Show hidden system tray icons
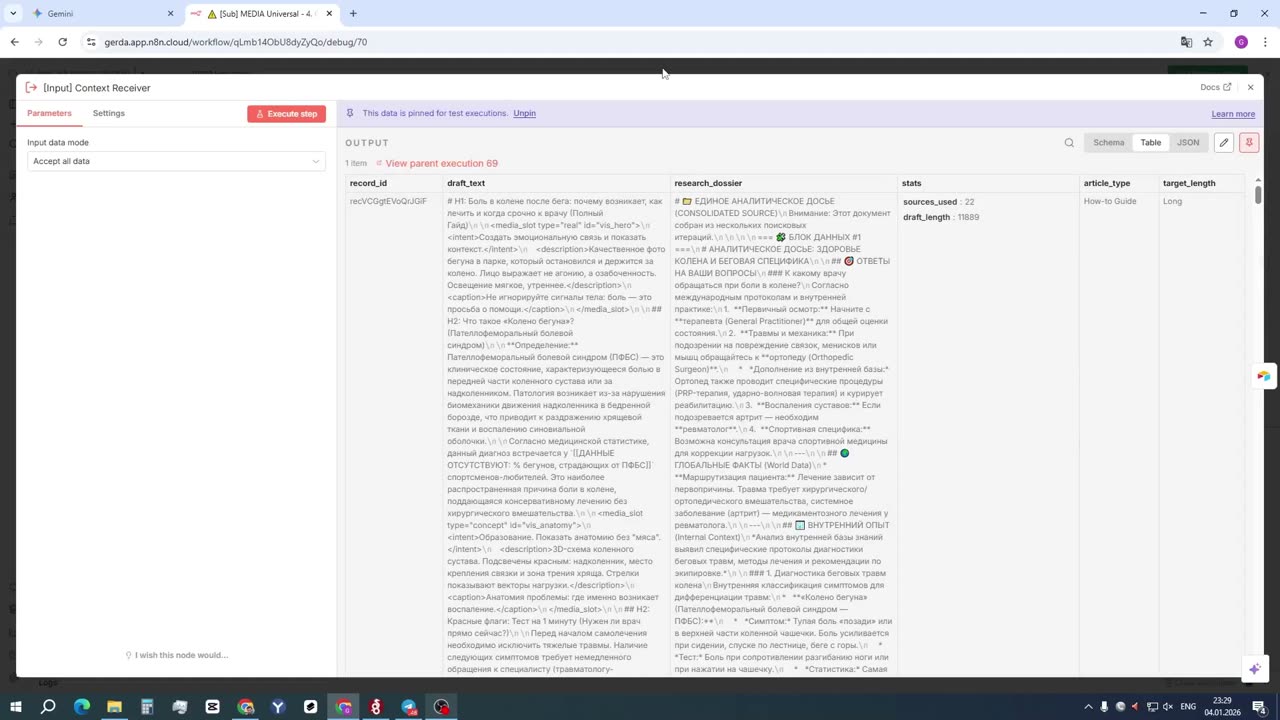 click(1088, 707)
